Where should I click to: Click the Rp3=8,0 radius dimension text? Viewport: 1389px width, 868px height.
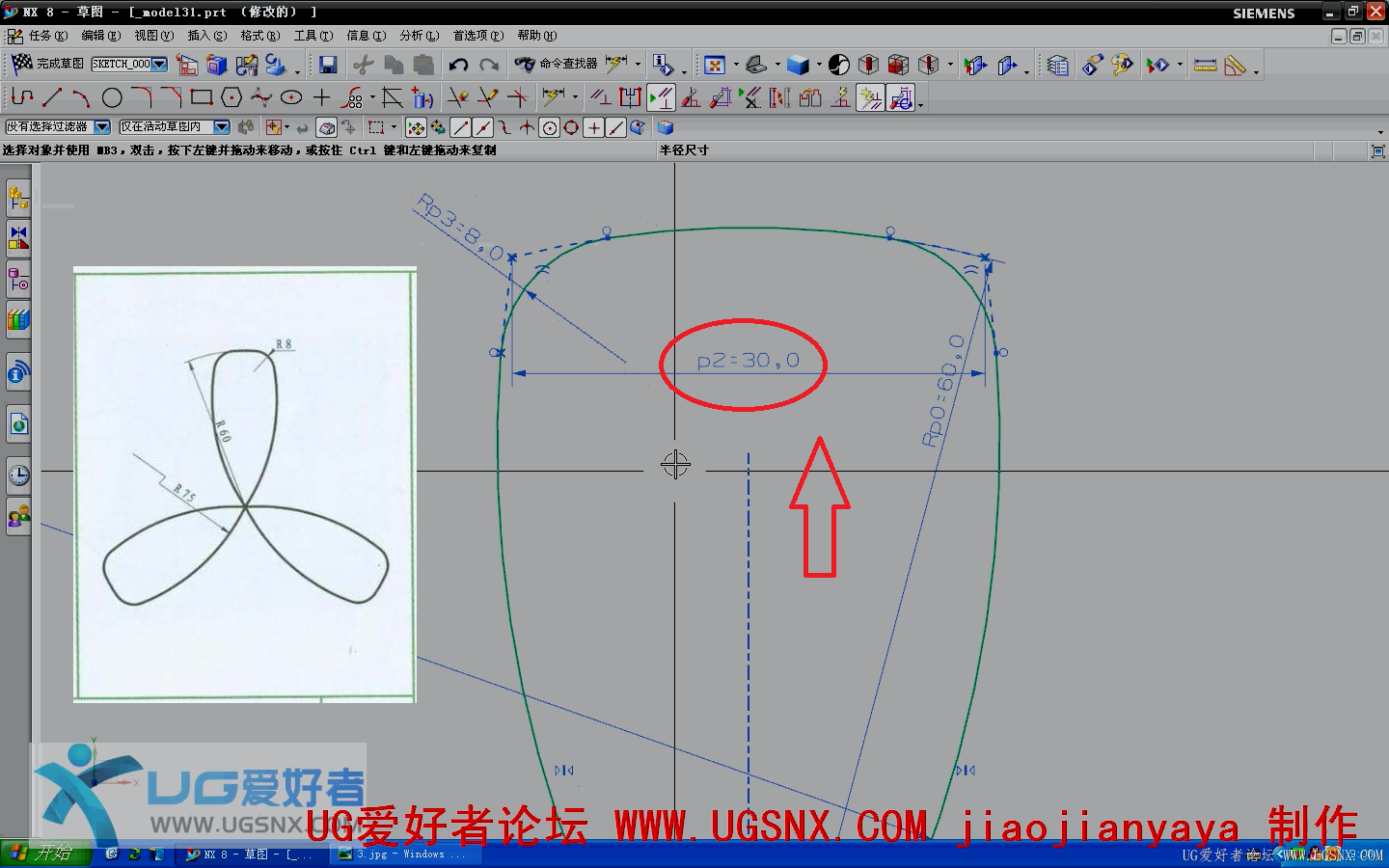(461, 228)
